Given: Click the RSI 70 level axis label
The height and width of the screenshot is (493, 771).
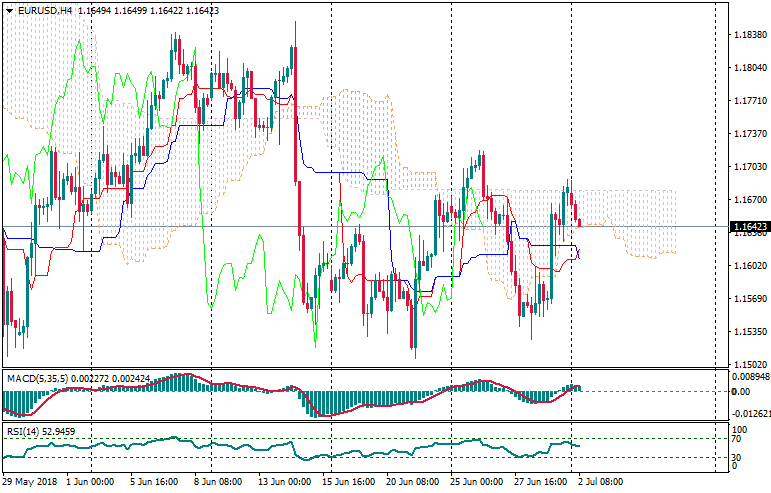Looking at the screenshot, I should [737, 439].
